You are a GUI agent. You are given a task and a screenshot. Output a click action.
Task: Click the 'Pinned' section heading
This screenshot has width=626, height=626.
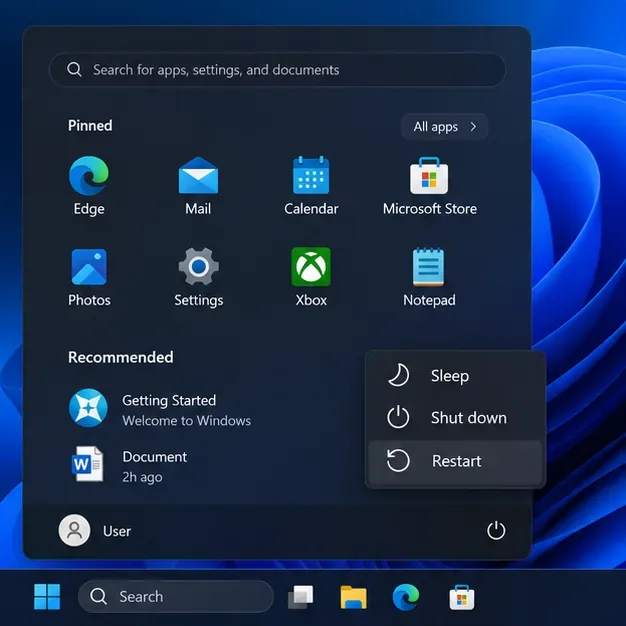(90, 126)
